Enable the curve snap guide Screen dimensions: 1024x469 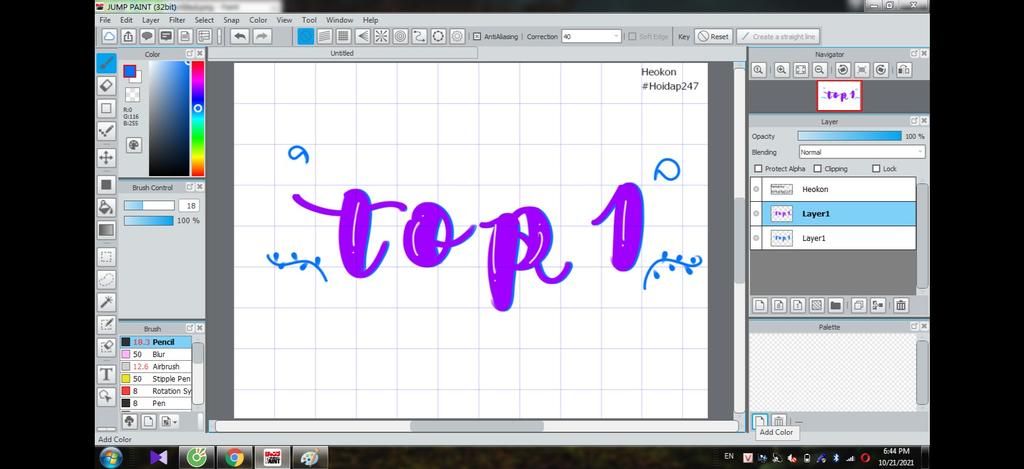click(x=419, y=37)
